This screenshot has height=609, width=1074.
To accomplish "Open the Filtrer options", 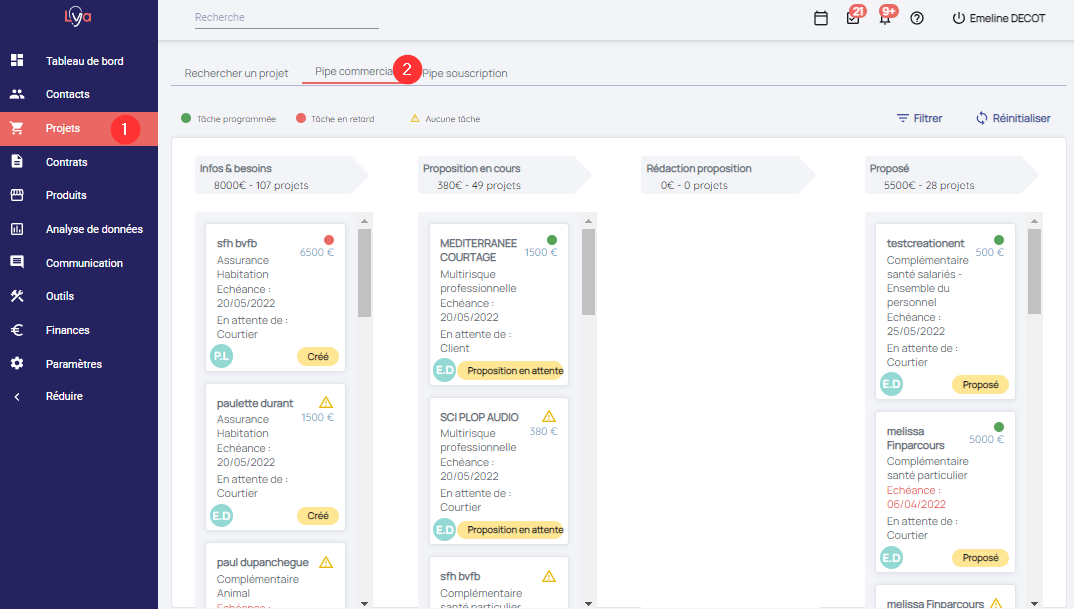I will tap(919, 118).
